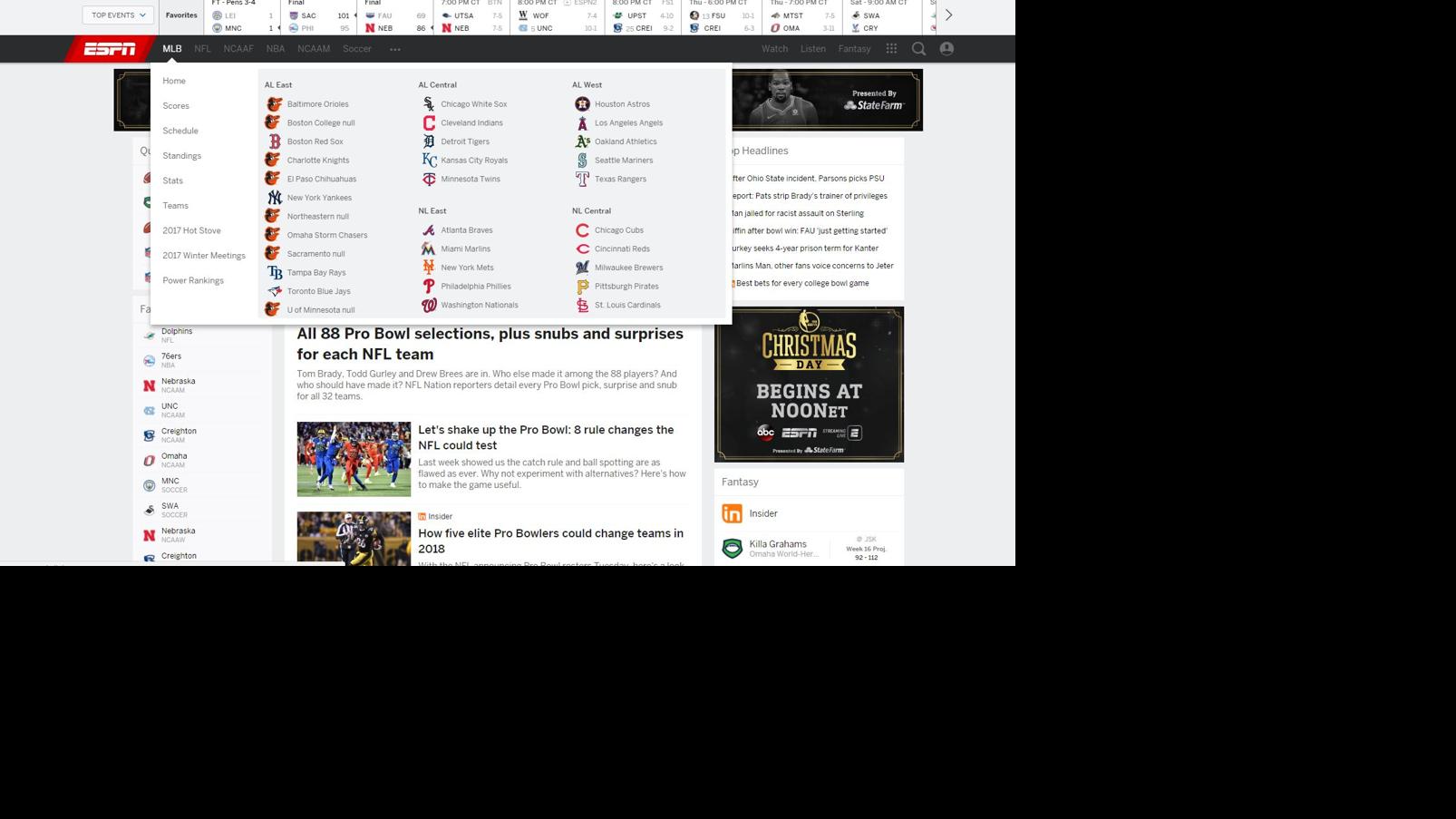The image size is (1456, 819).
Task: Open Christmas Day NBA advertisement banner
Action: (809, 385)
